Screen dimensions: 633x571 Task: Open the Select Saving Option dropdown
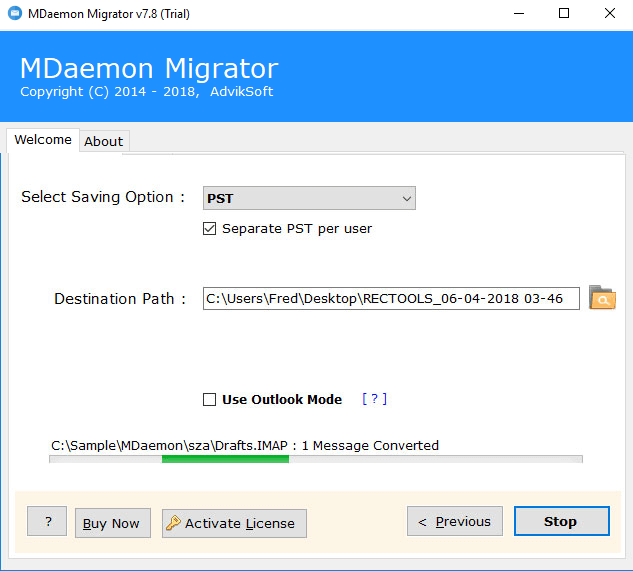tap(309, 198)
